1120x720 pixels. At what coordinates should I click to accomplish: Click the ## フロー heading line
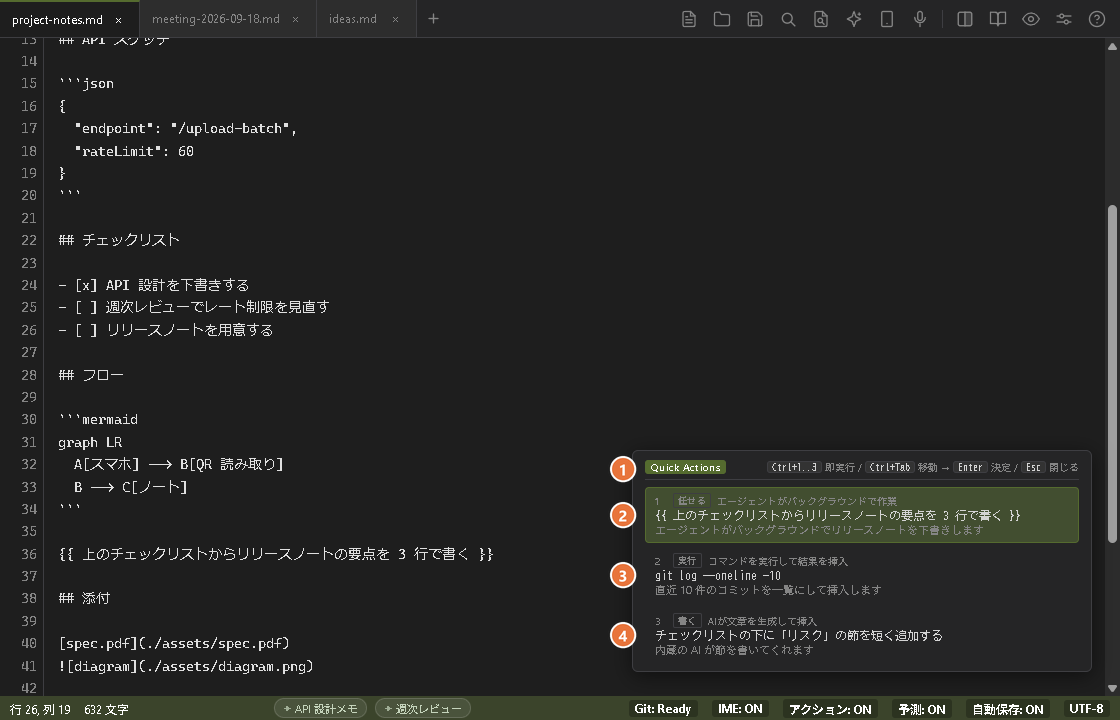click(91, 374)
